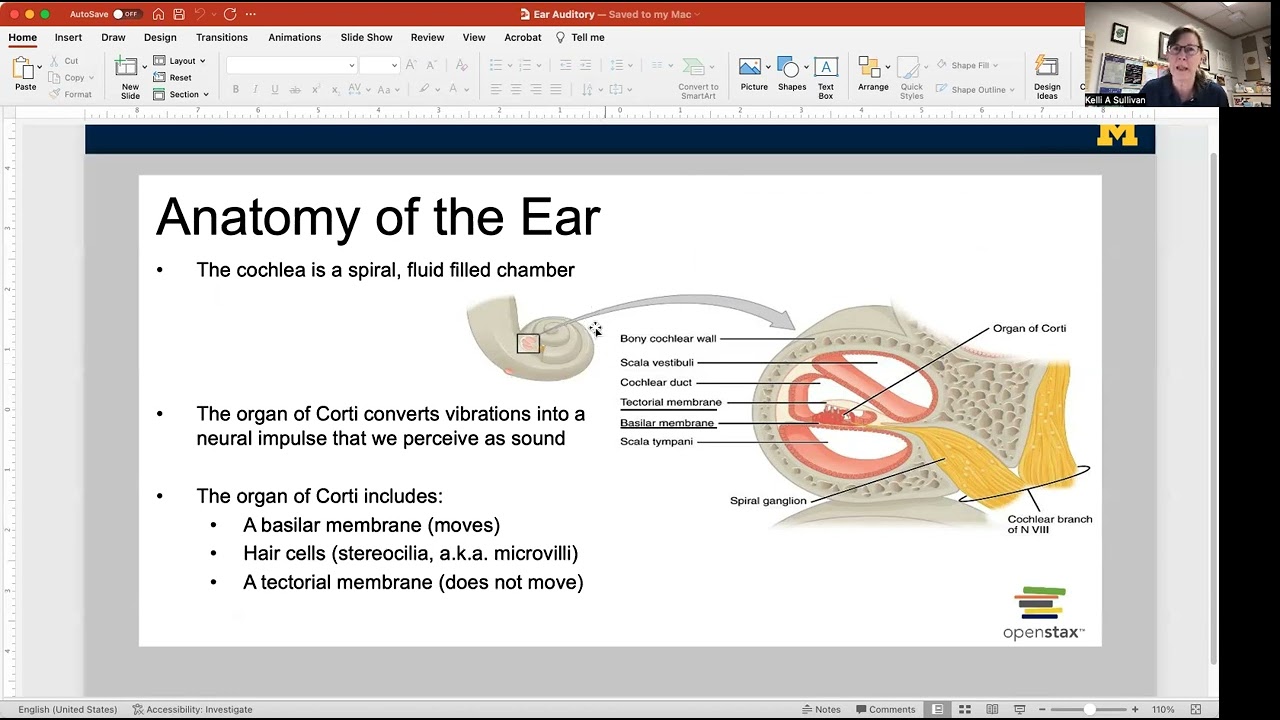Open the more options ellipsis in title bar
Screen dimensions: 1280x720
(250, 14)
